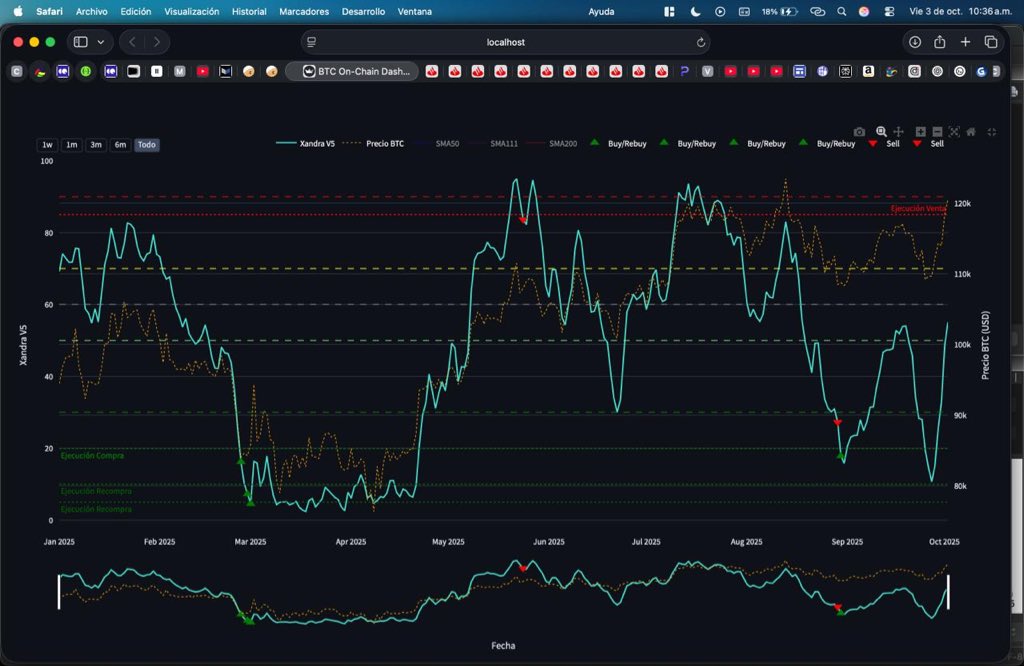Click the localhost address field
Image resolution: width=1024 pixels, height=666 pixels.
[x=505, y=42]
